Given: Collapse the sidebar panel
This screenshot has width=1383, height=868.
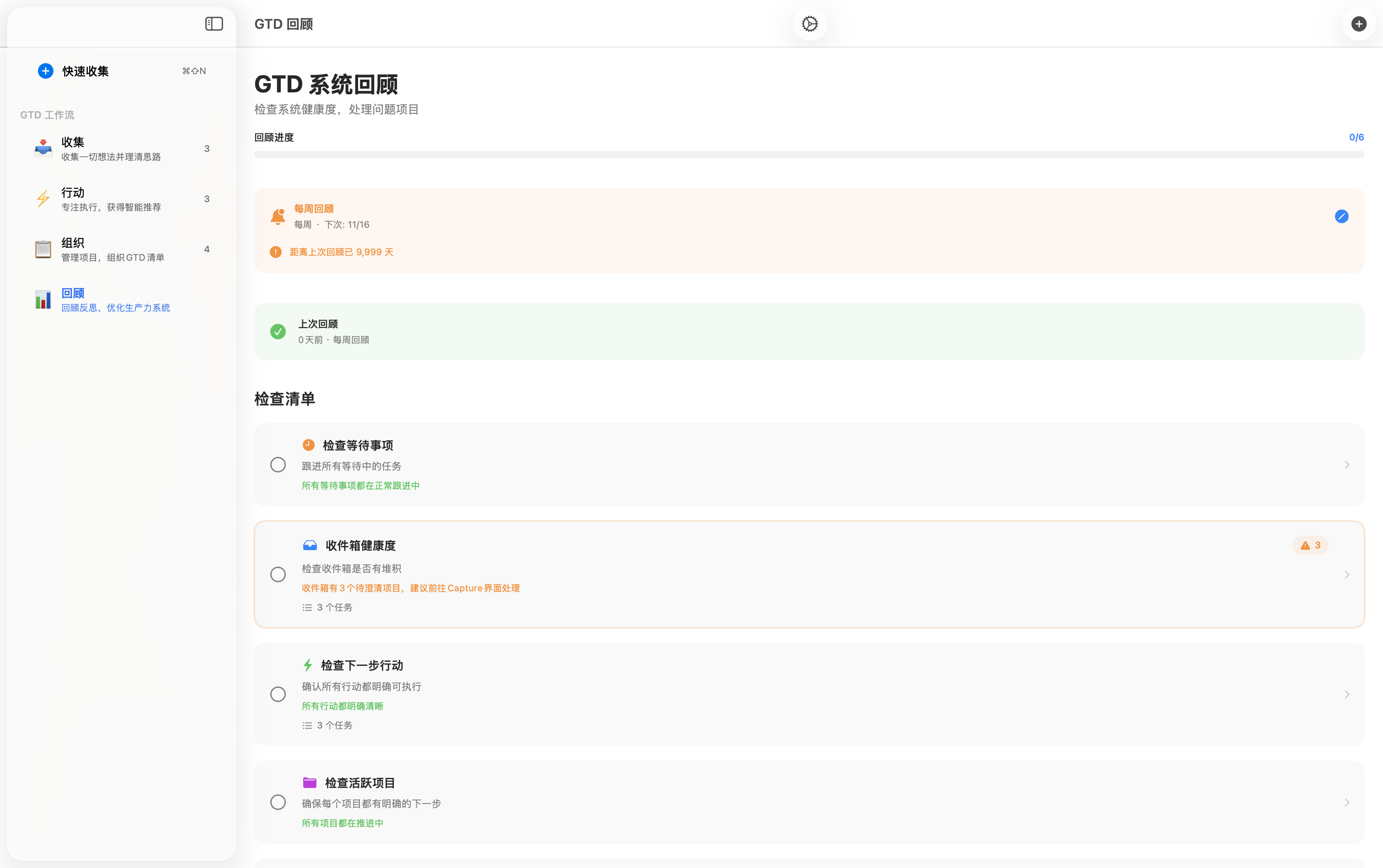Looking at the screenshot, I should tap(213, 23).
